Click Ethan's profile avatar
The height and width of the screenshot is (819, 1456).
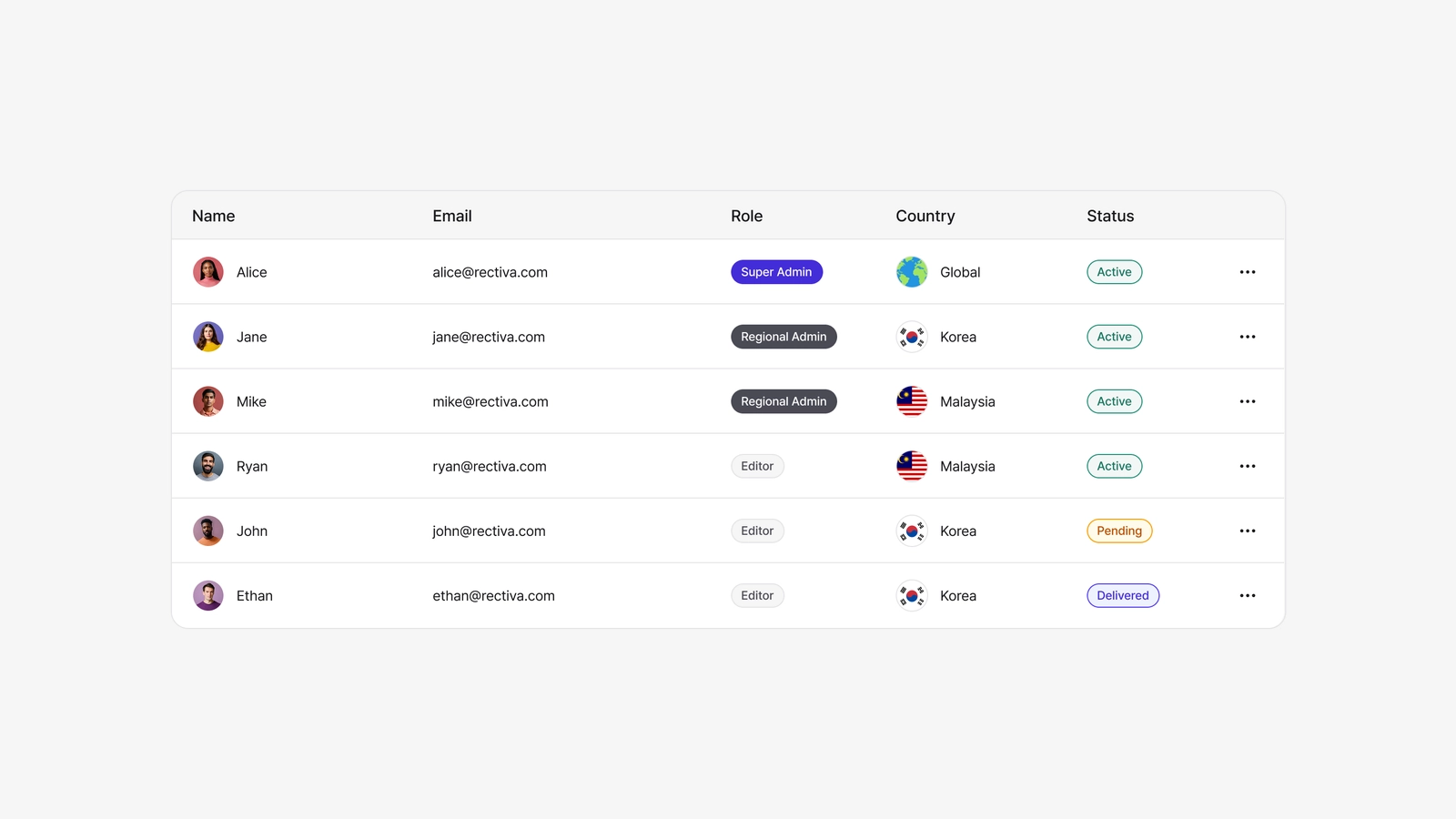coord(208,595)
